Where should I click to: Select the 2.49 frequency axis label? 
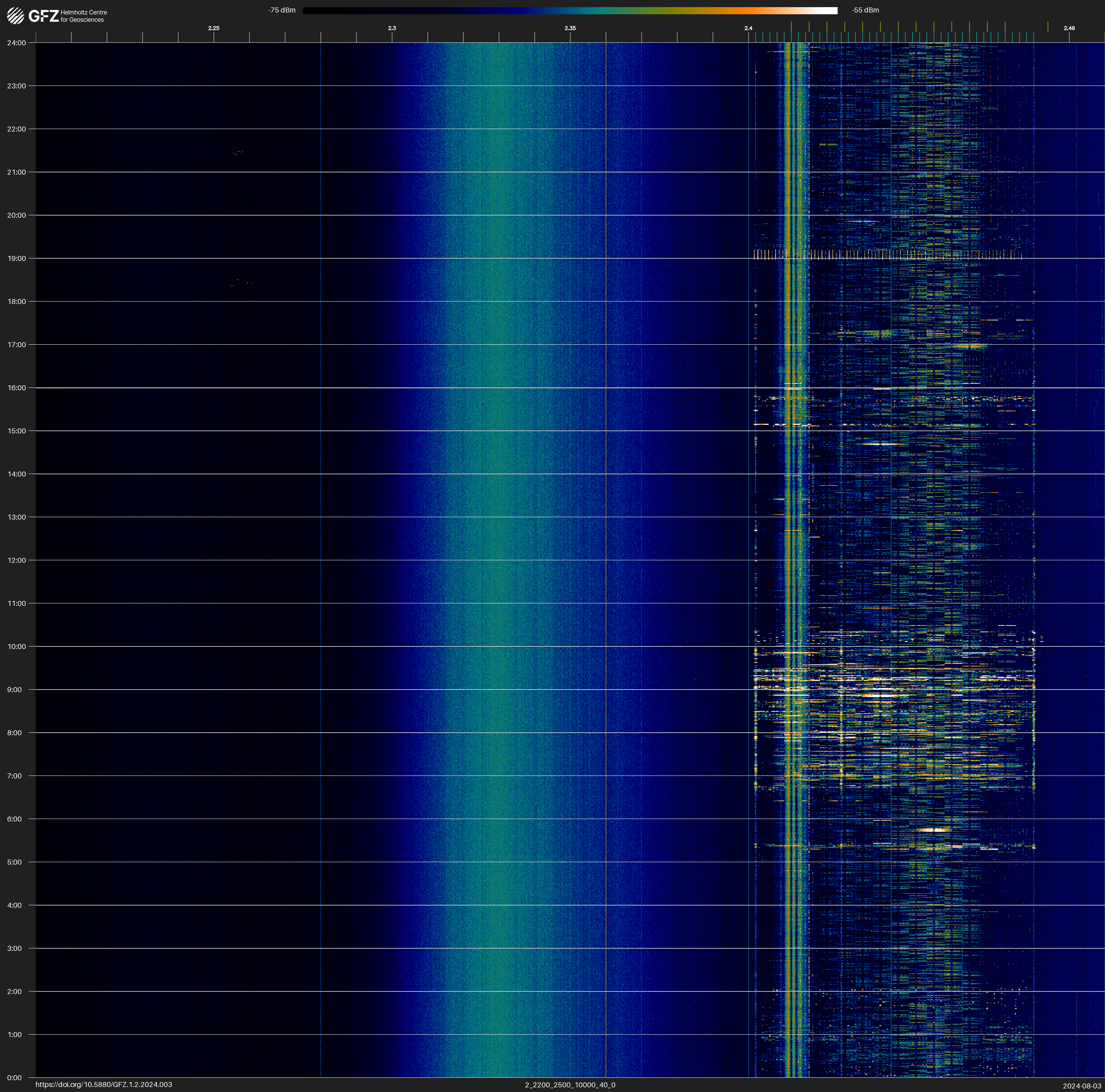(1068, 28)
